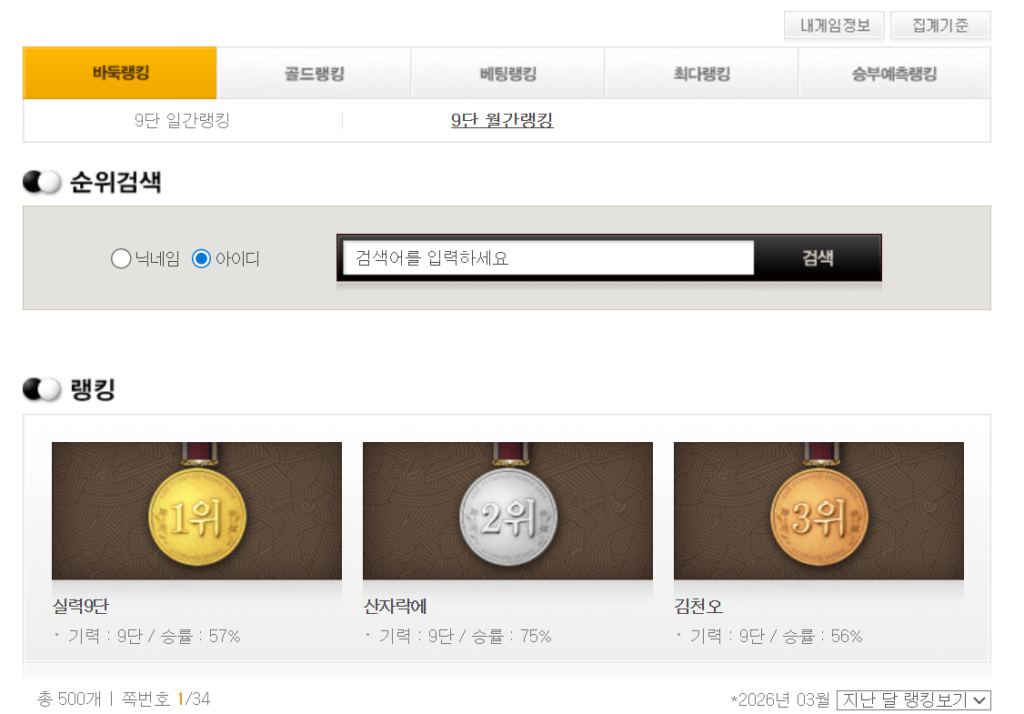Click the stone icon beside 랭킹 heading
The image size is (1024, 714).
pyautogui.click(x=42, y=390)
